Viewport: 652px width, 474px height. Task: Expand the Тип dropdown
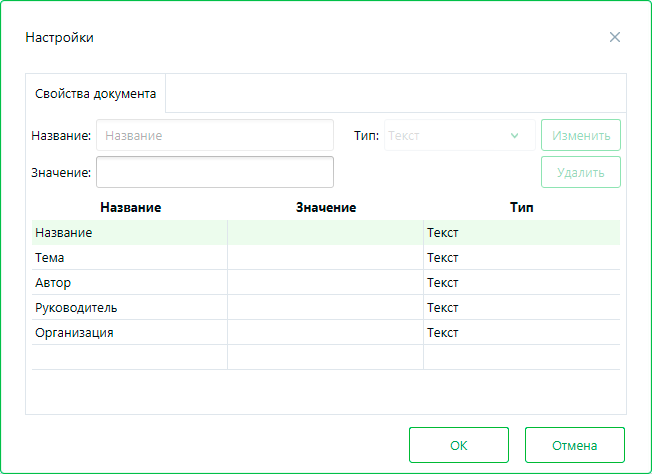[459, 135]
